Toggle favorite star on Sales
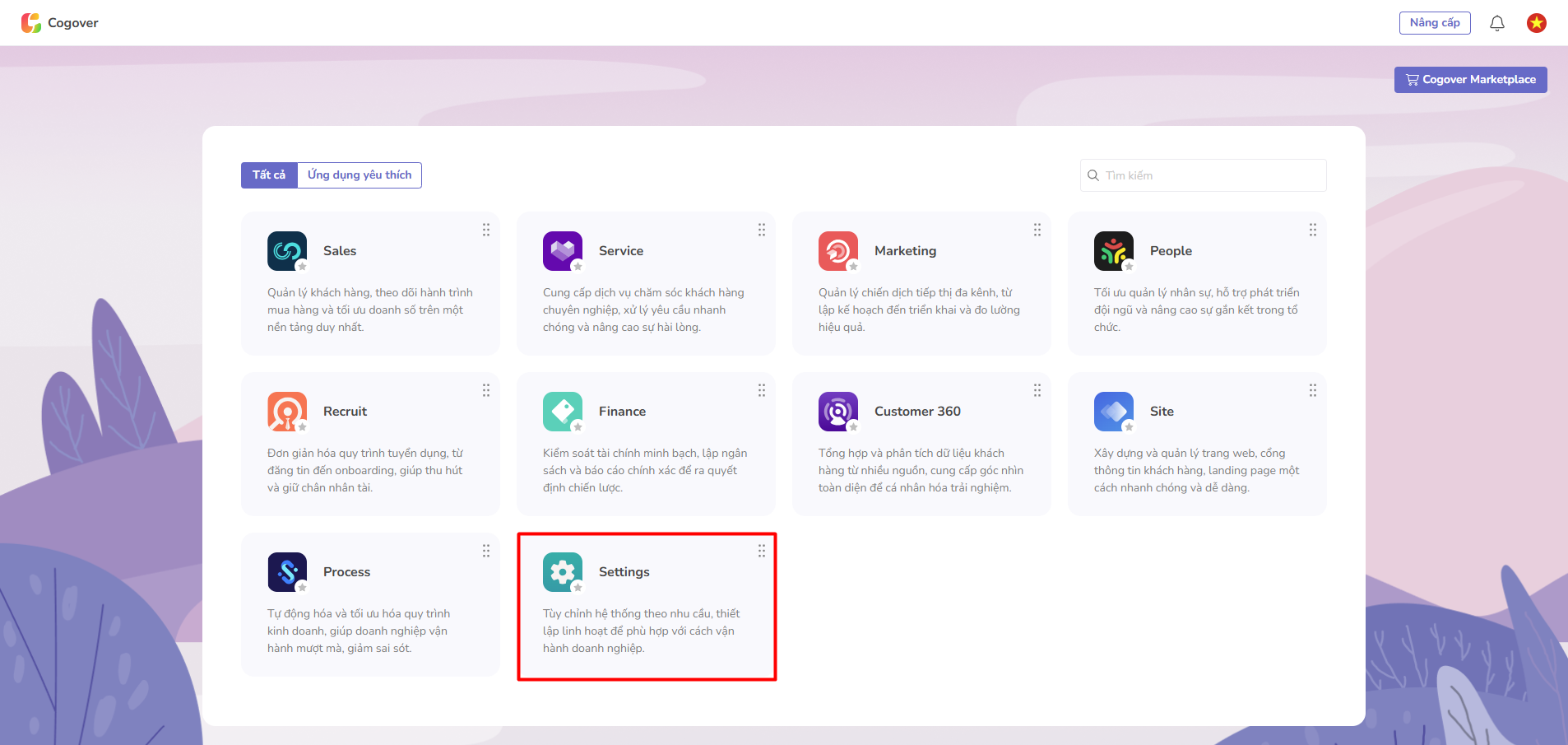 pyautogui.click(x=303, y=266)
